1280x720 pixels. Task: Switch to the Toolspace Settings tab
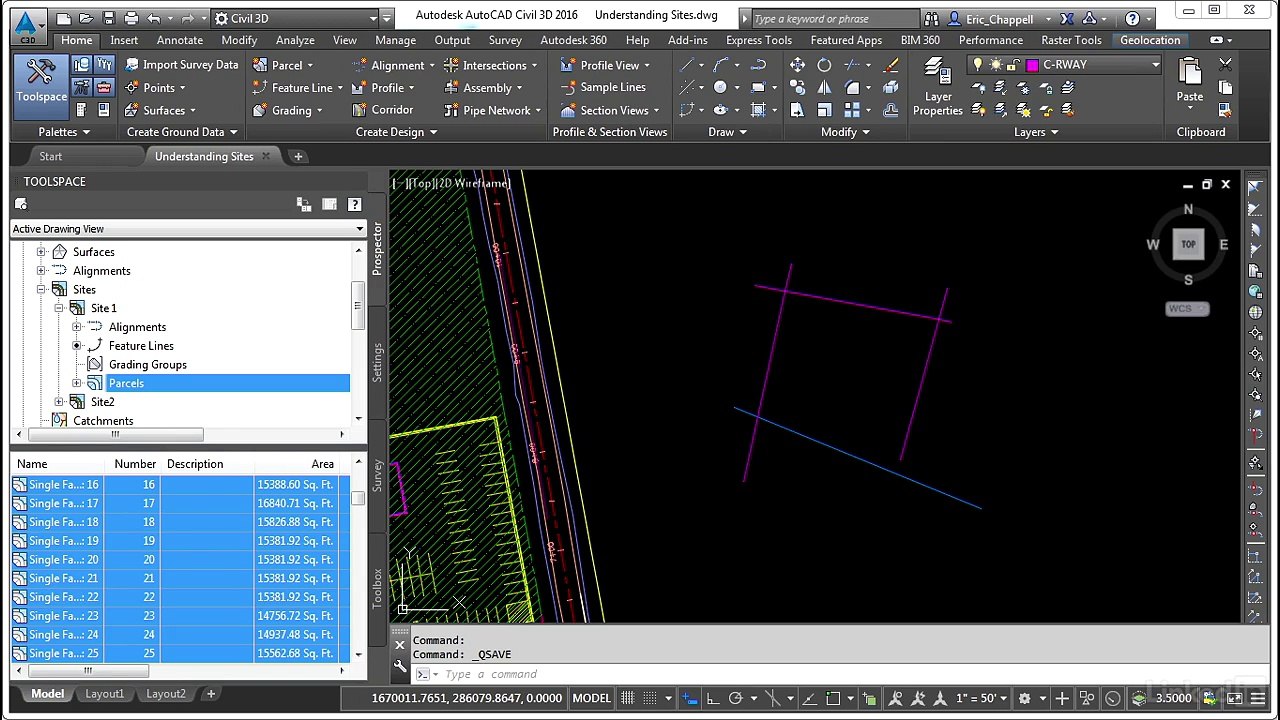click(377, 361)
